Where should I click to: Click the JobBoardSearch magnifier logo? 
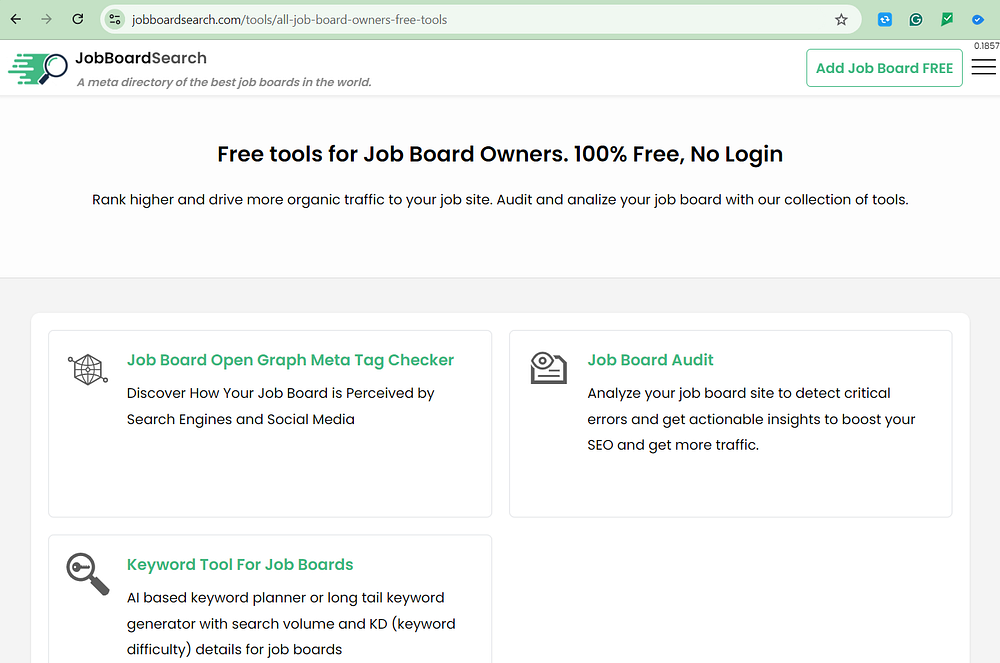(38, 69)
